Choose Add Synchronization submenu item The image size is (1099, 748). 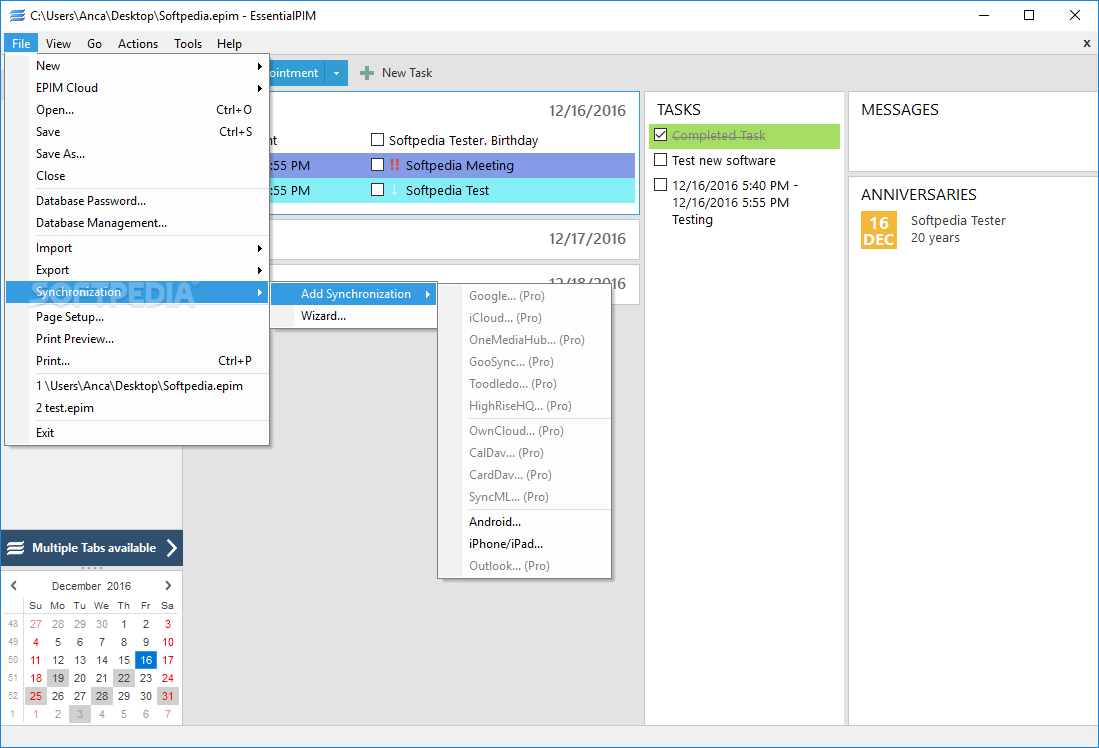[x=354, y=294]
